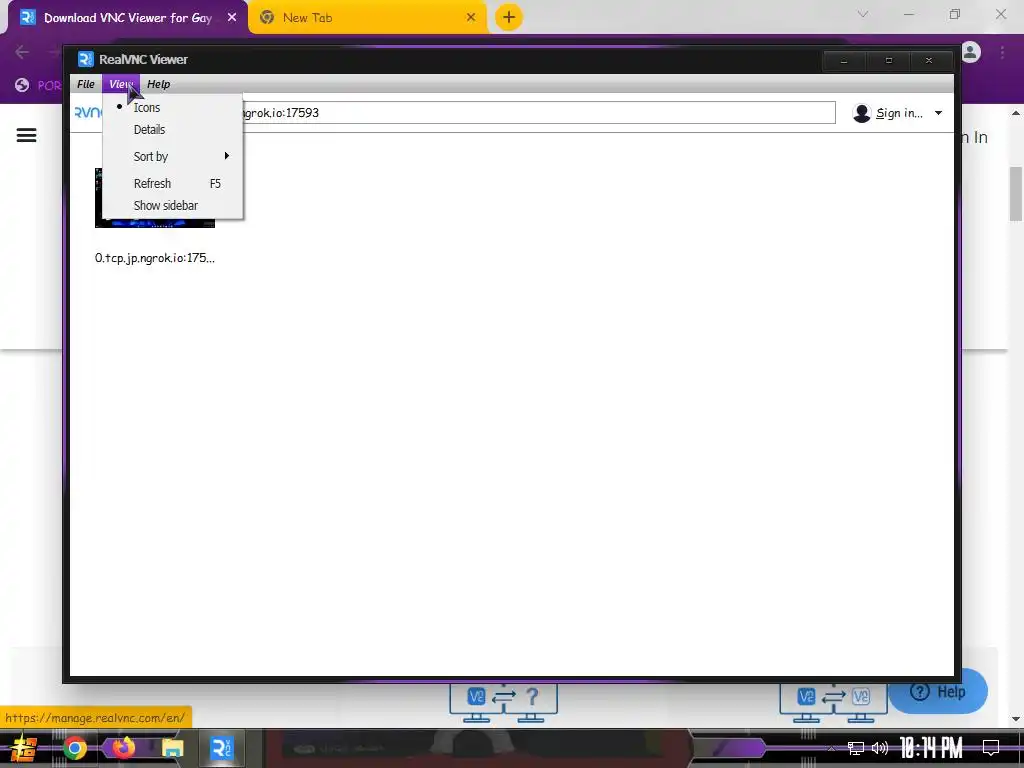Viewport: 1024px width, 768px height.
Task: Click the network tray icon
Action: 855,748
